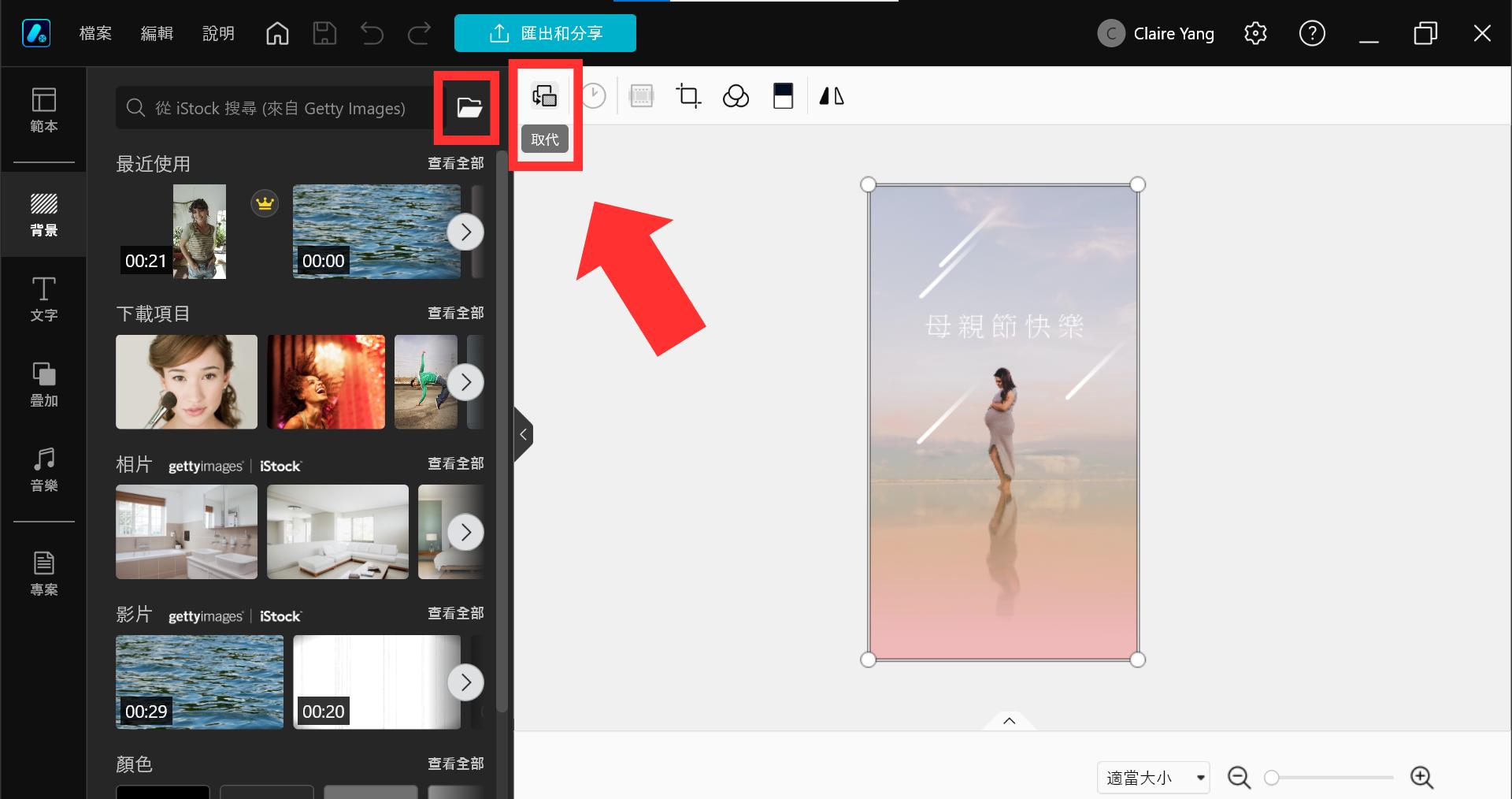The height and width of the screenshot is (799, 1512).
Task: Select the bottom-right canvas resize handle
Action: [x=1137, y=660]
